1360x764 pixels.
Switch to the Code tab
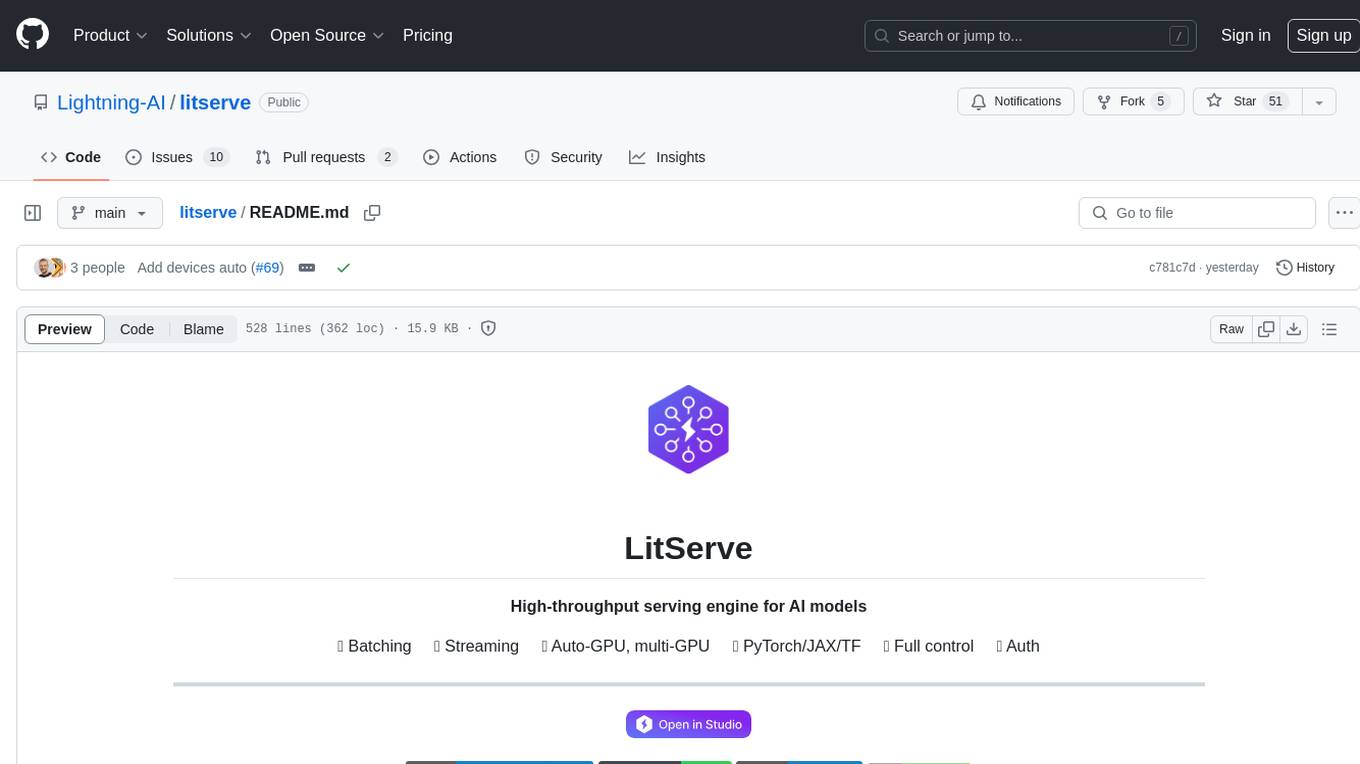pos(71,157)
